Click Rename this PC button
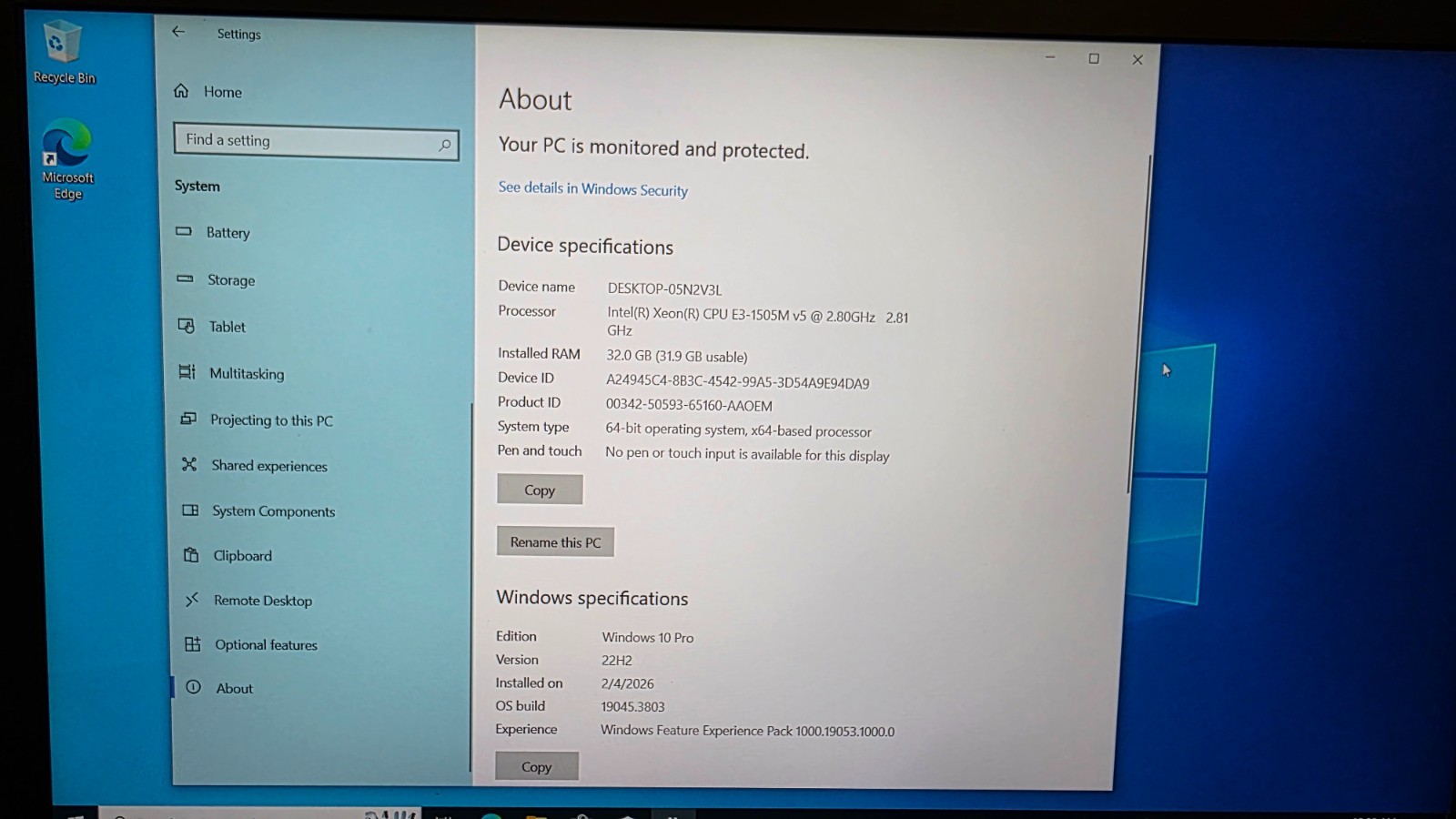Viewport: 1456px width, 819px height. [555, 541]
